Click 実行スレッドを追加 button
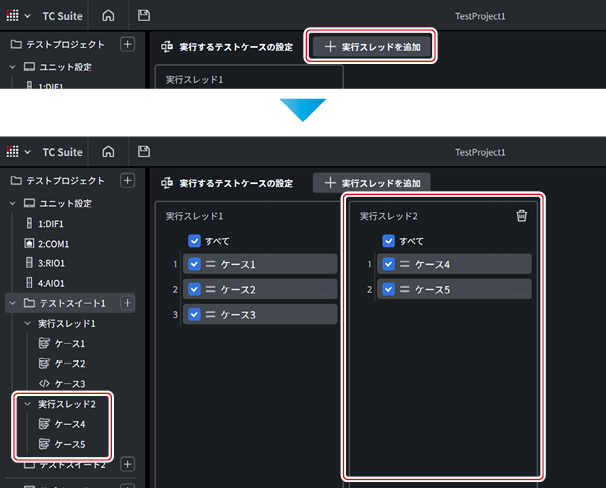Viewport: 606px width, 488px height. coord(371,183)
